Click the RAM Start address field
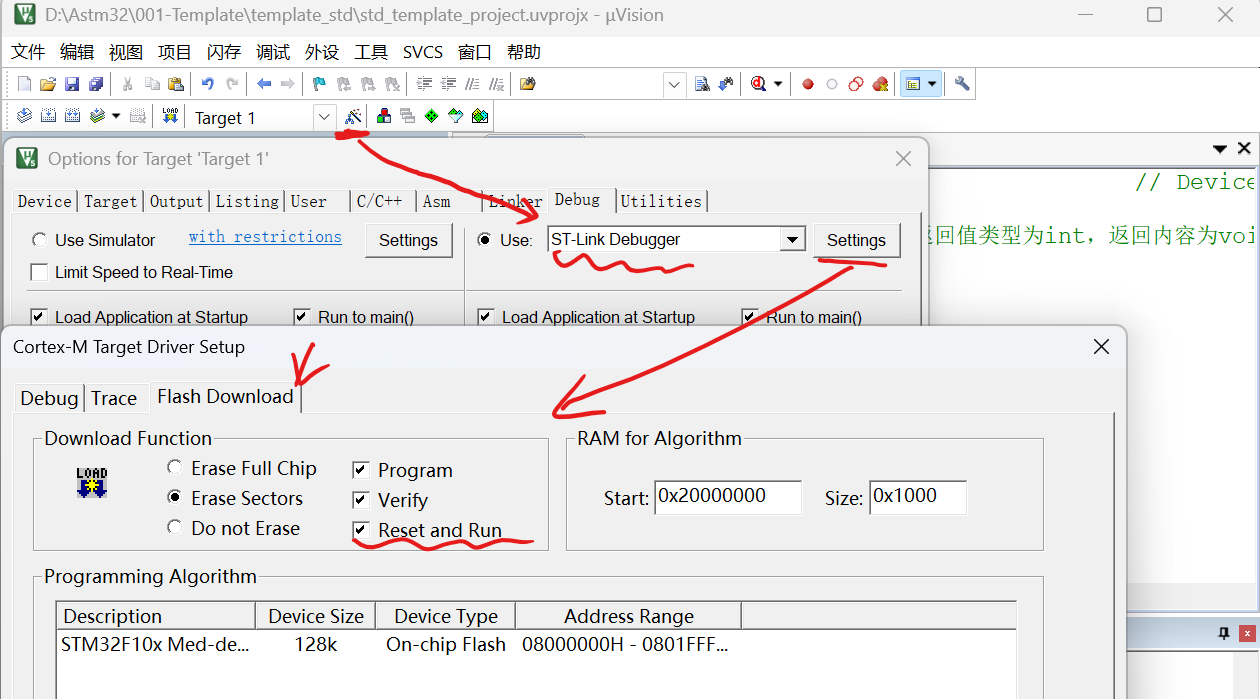 (x=728, y=497)
